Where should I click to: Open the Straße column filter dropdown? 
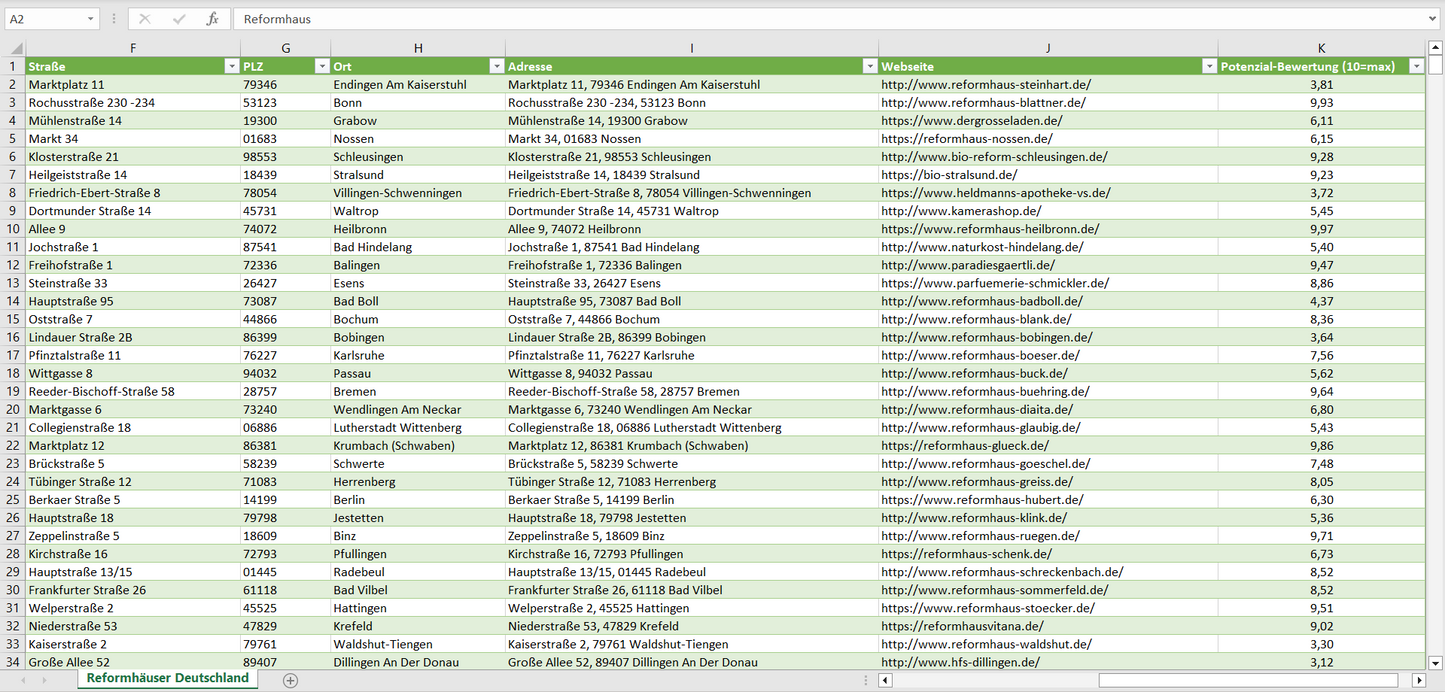point(231,67)
